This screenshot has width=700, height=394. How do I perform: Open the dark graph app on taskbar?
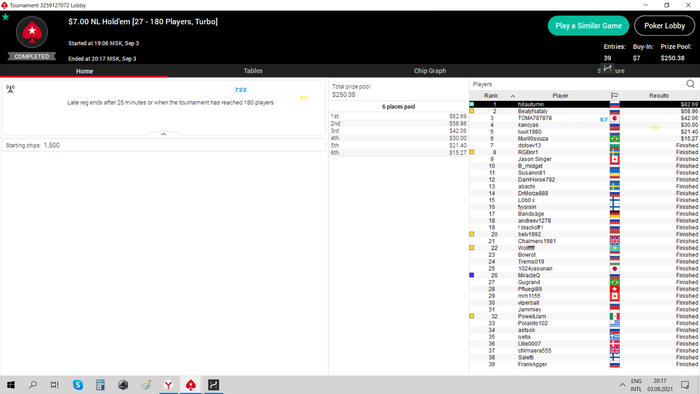213,385
